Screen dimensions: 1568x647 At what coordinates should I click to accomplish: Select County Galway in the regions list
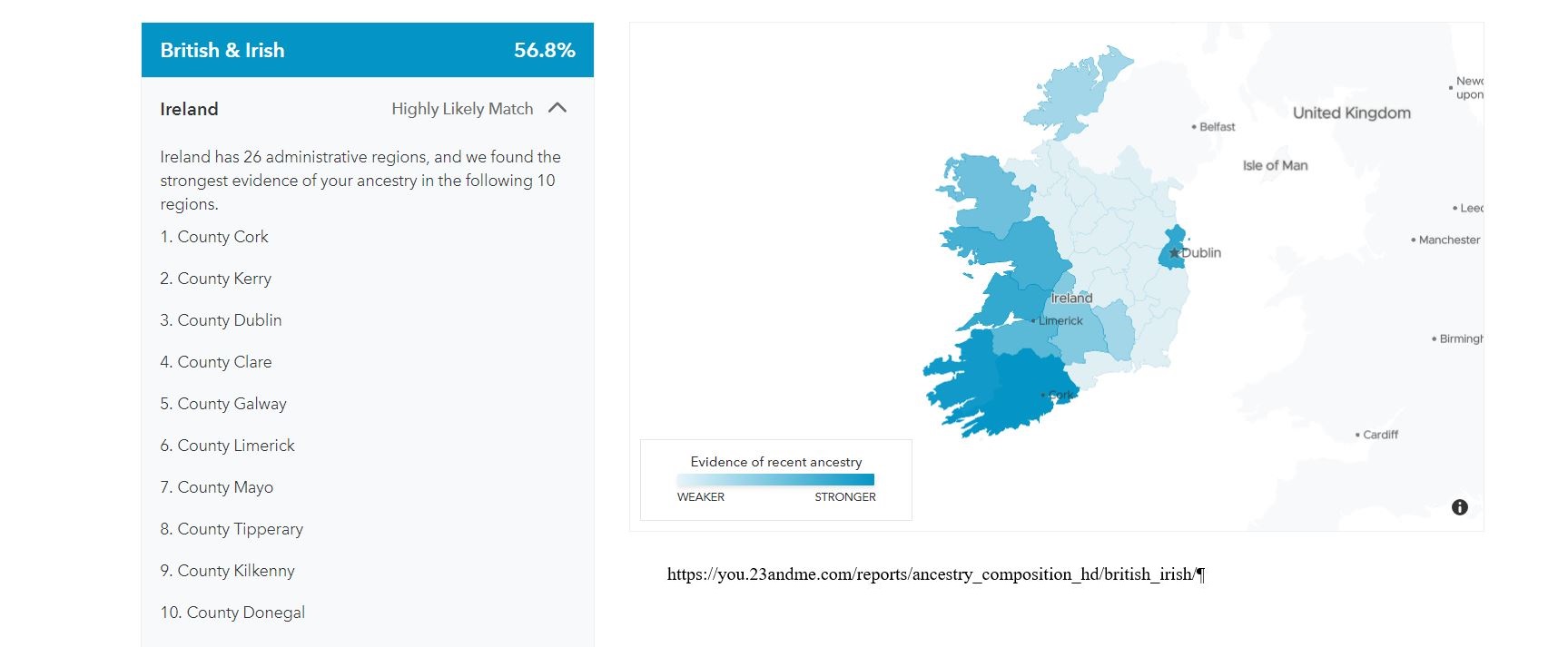(225, 403)
